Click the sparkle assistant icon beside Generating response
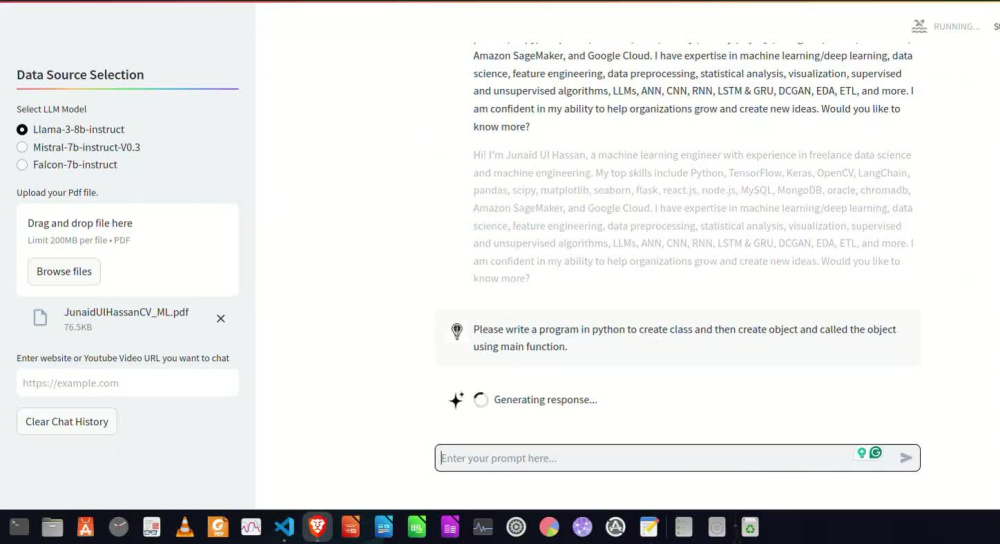 pyautogui.click(x=456, y=400)
